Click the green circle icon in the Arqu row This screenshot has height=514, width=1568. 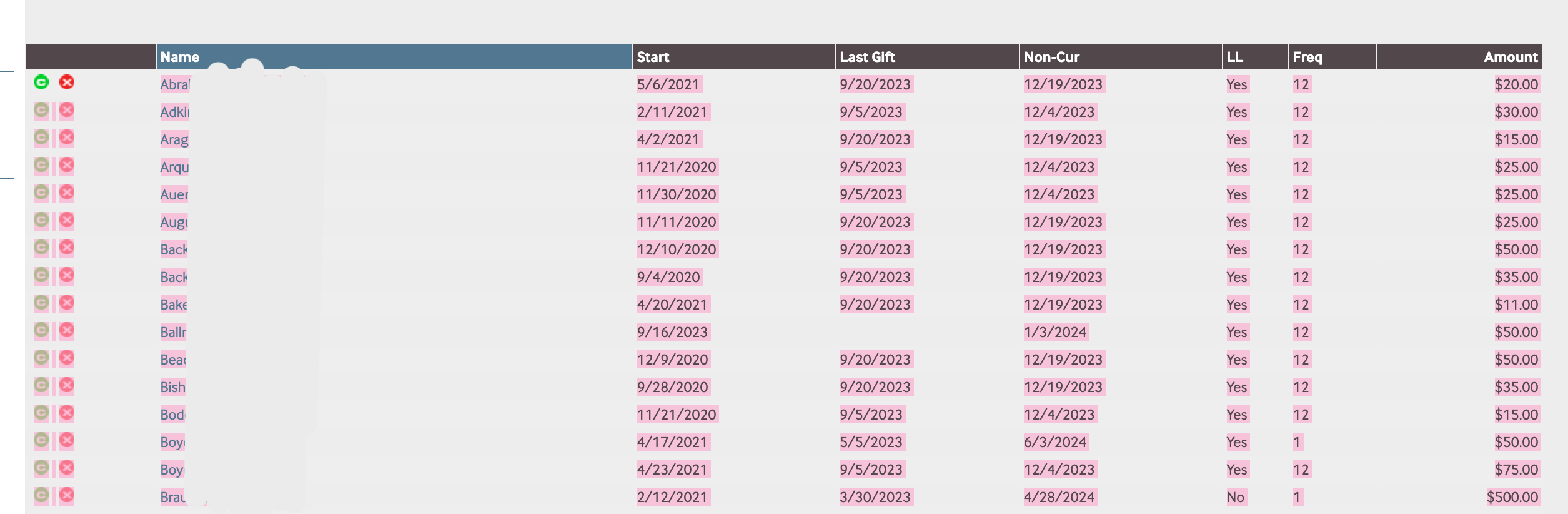(41, 165)
